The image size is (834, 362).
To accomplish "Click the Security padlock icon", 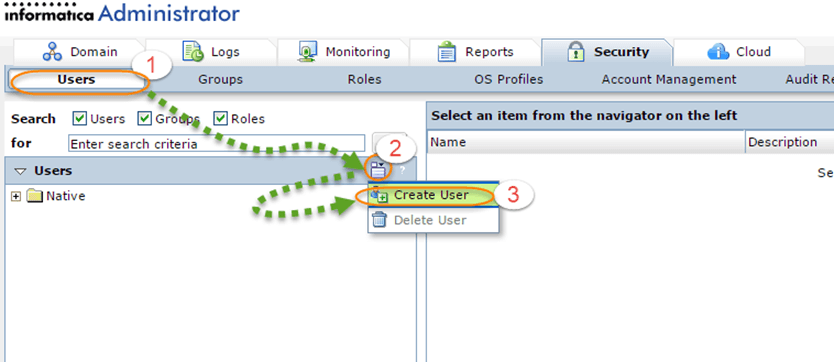I will (576, 52).
